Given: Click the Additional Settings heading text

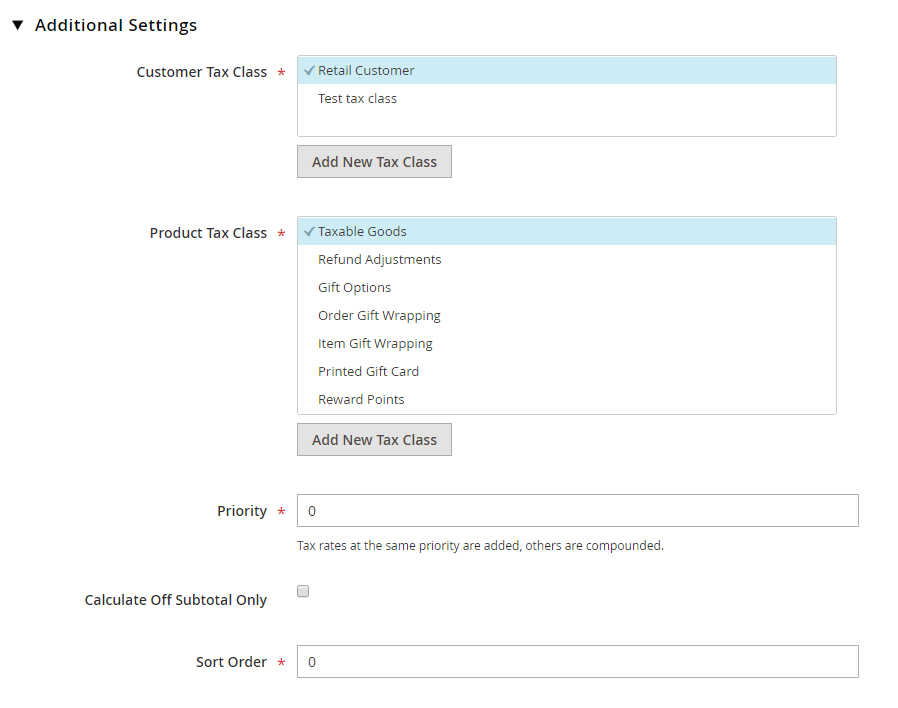Looking at the screenshot, I should coord(116,25).
